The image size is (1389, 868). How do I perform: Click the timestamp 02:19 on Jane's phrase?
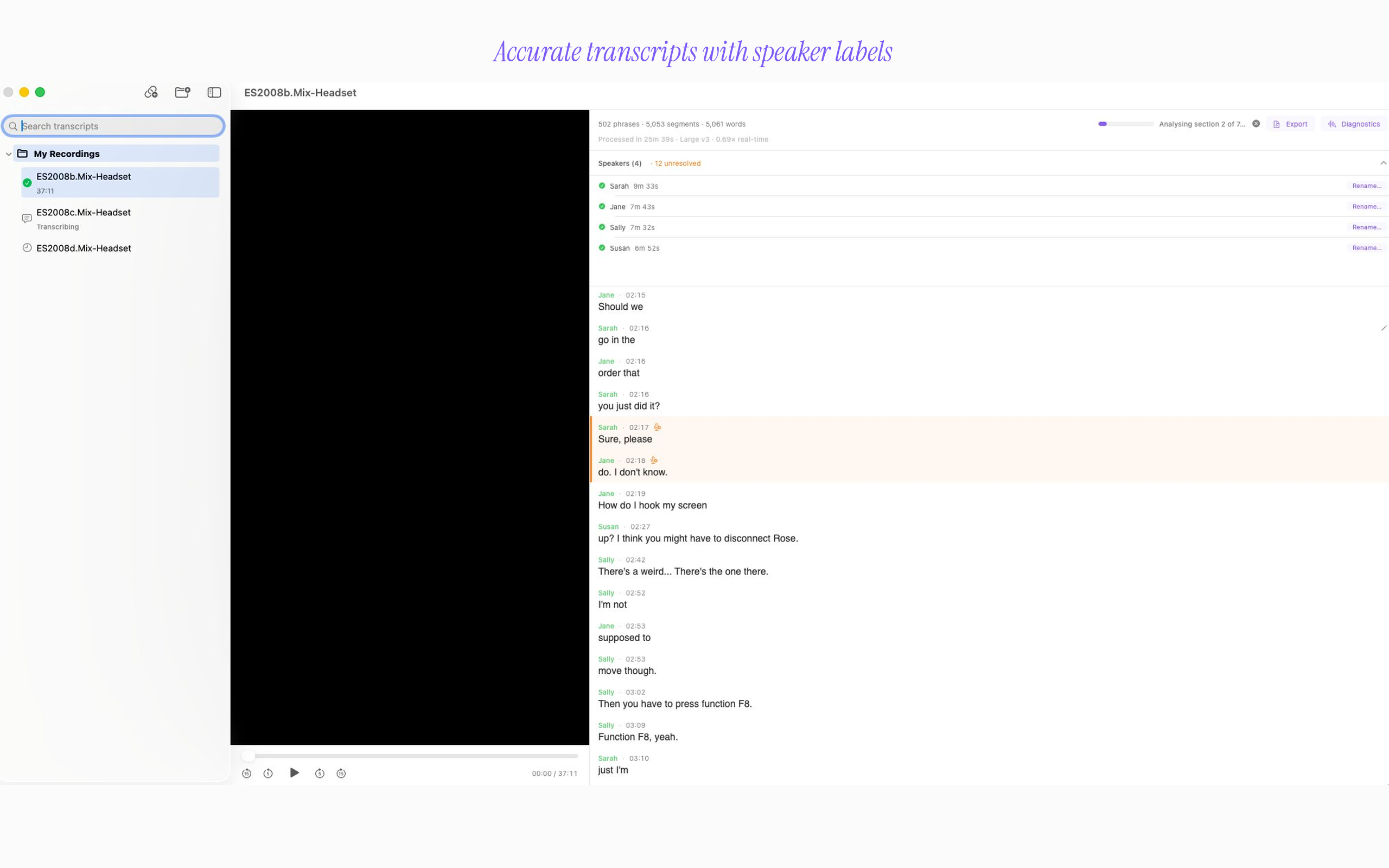coord(635,494)
